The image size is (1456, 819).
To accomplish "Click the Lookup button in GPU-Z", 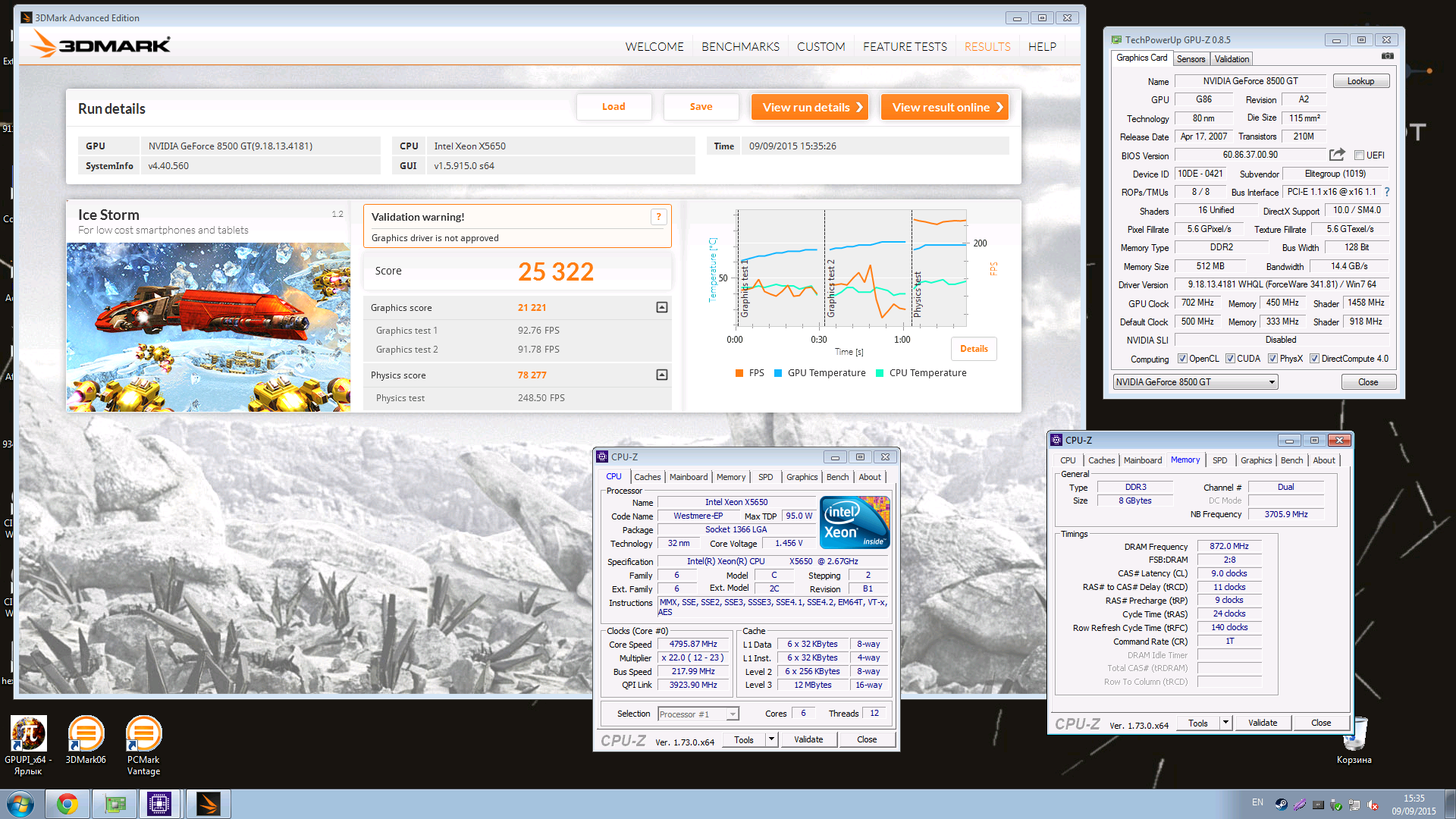I will tap(1360, 81).
